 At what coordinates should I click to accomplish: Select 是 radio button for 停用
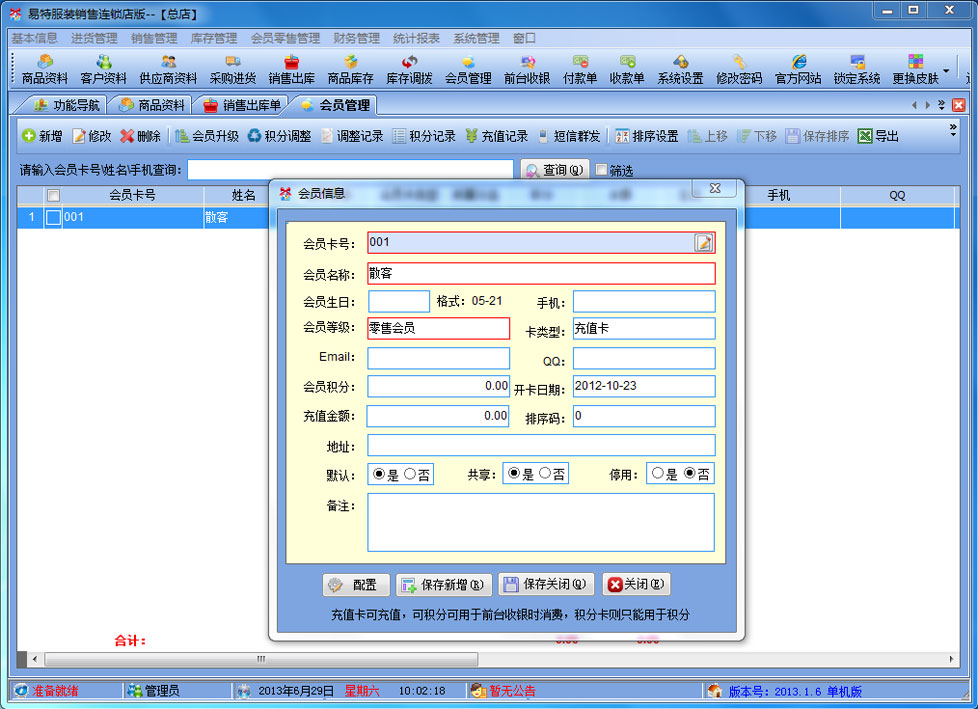pos(657,474)
